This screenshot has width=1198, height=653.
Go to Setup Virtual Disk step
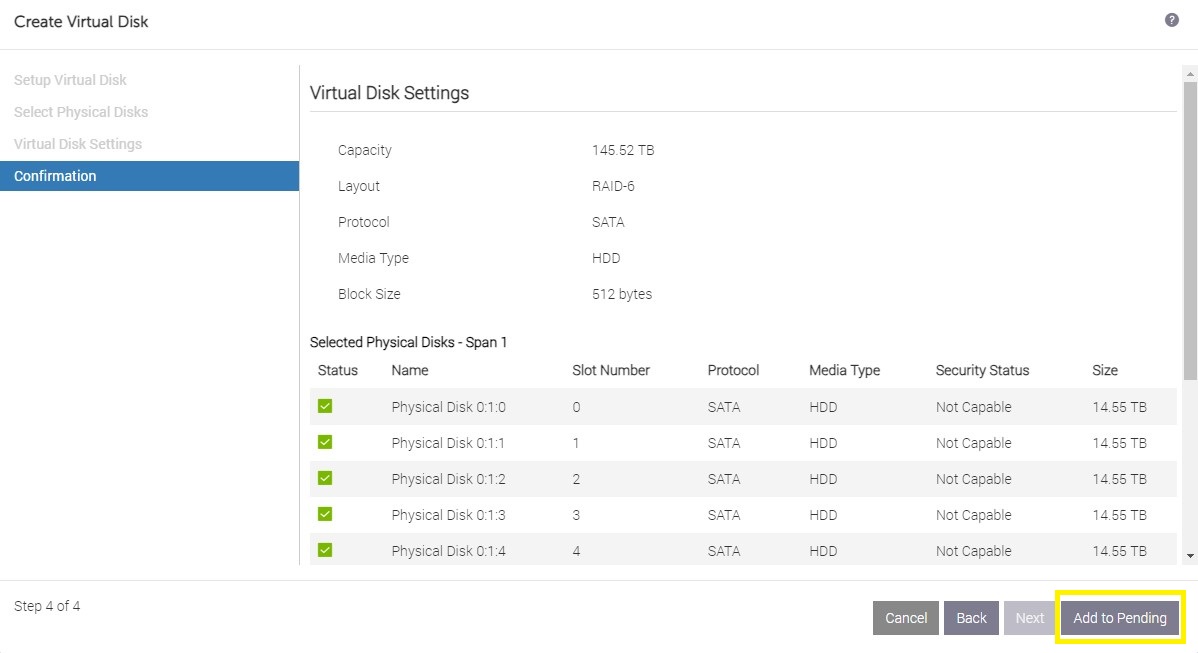click(70, 80)
